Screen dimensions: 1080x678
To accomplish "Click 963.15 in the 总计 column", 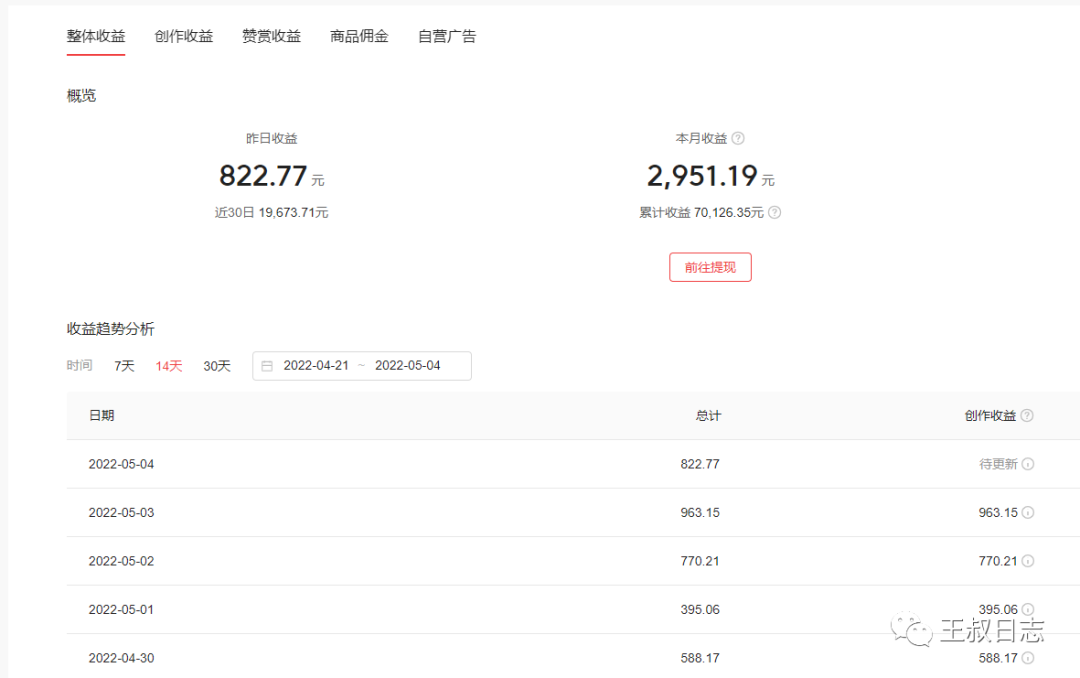I will (700, 513).
